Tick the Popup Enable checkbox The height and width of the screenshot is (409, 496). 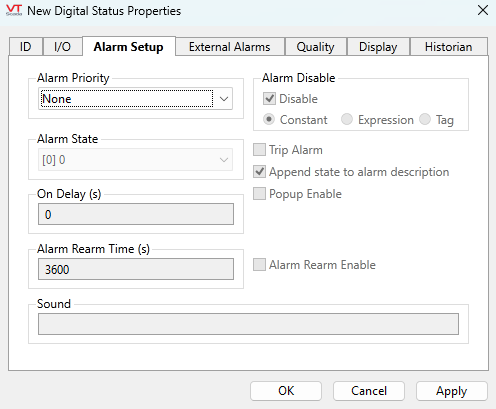pos(259,194)
